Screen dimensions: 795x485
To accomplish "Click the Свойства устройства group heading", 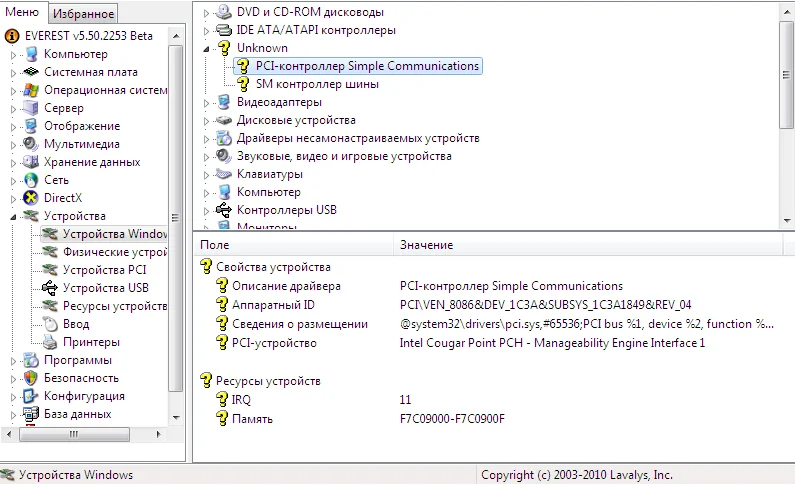I will click(x=273, y=267).
